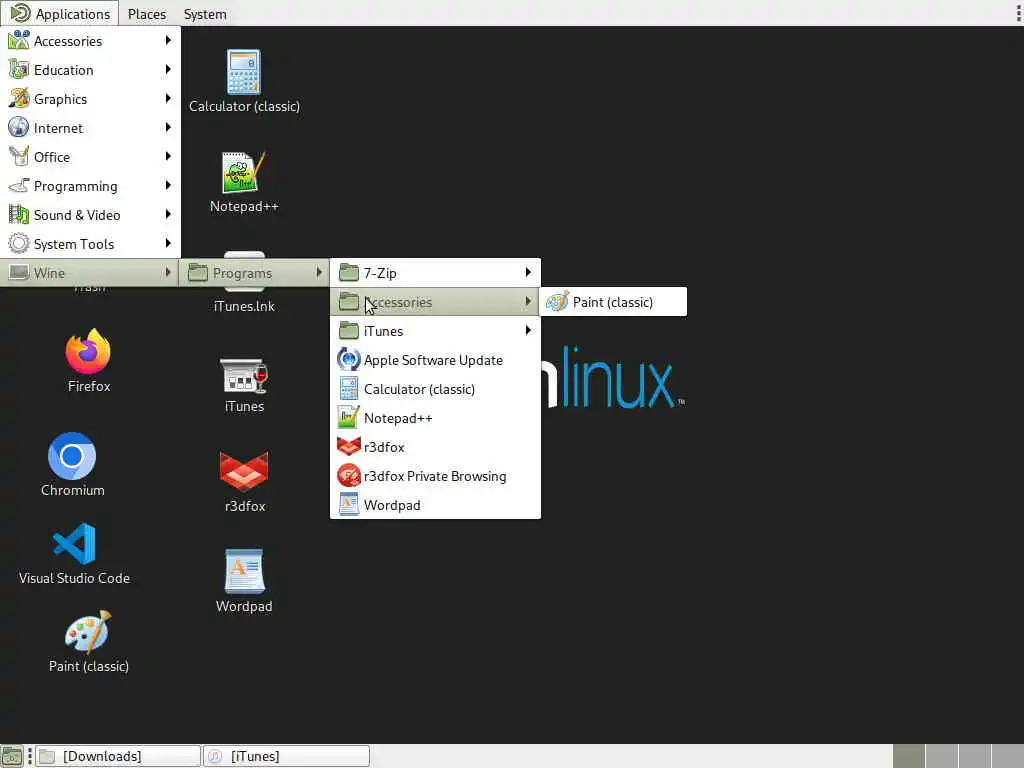Click the Wordpad icon in Programs menu
This screenshot has width=1024, height=768.
point(348,505)
